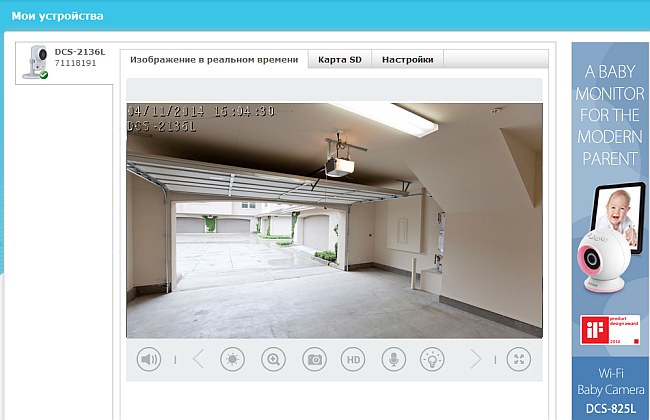Select Изображение в реальном времени tab

click(214, 60)
